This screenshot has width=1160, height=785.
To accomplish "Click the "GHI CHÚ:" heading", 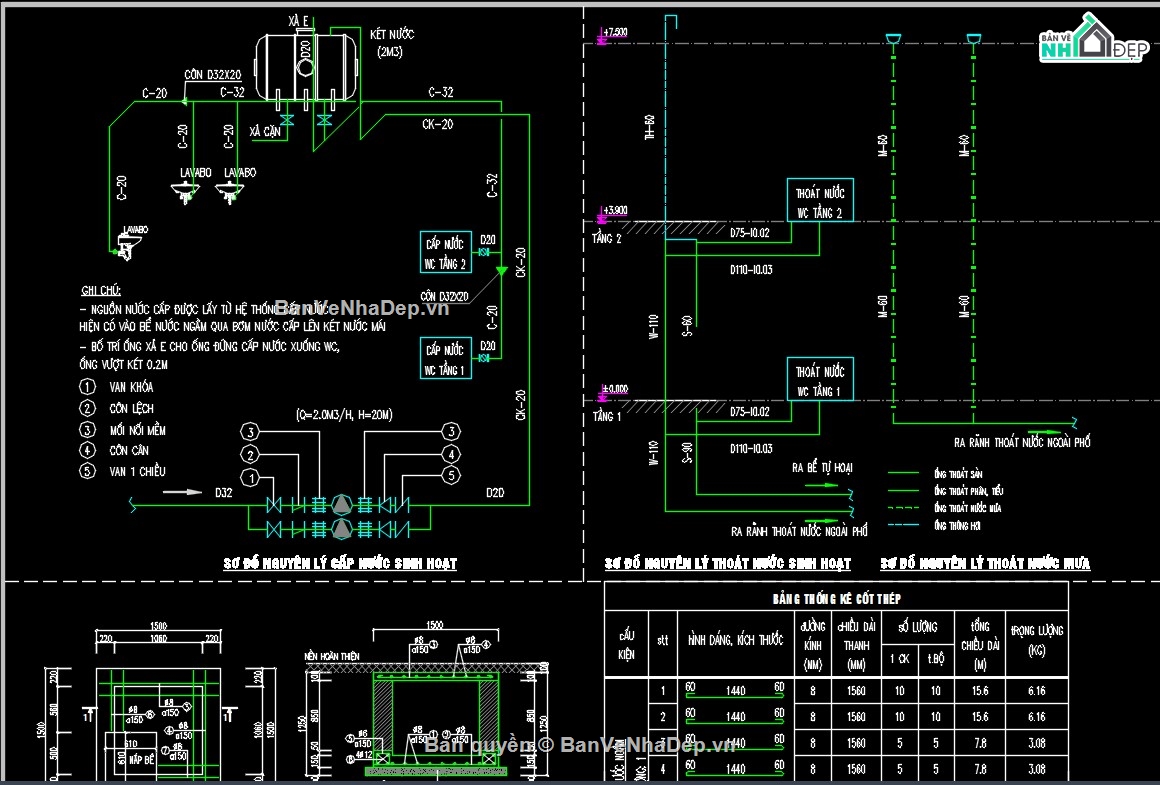I will click(x=101, y=291).
